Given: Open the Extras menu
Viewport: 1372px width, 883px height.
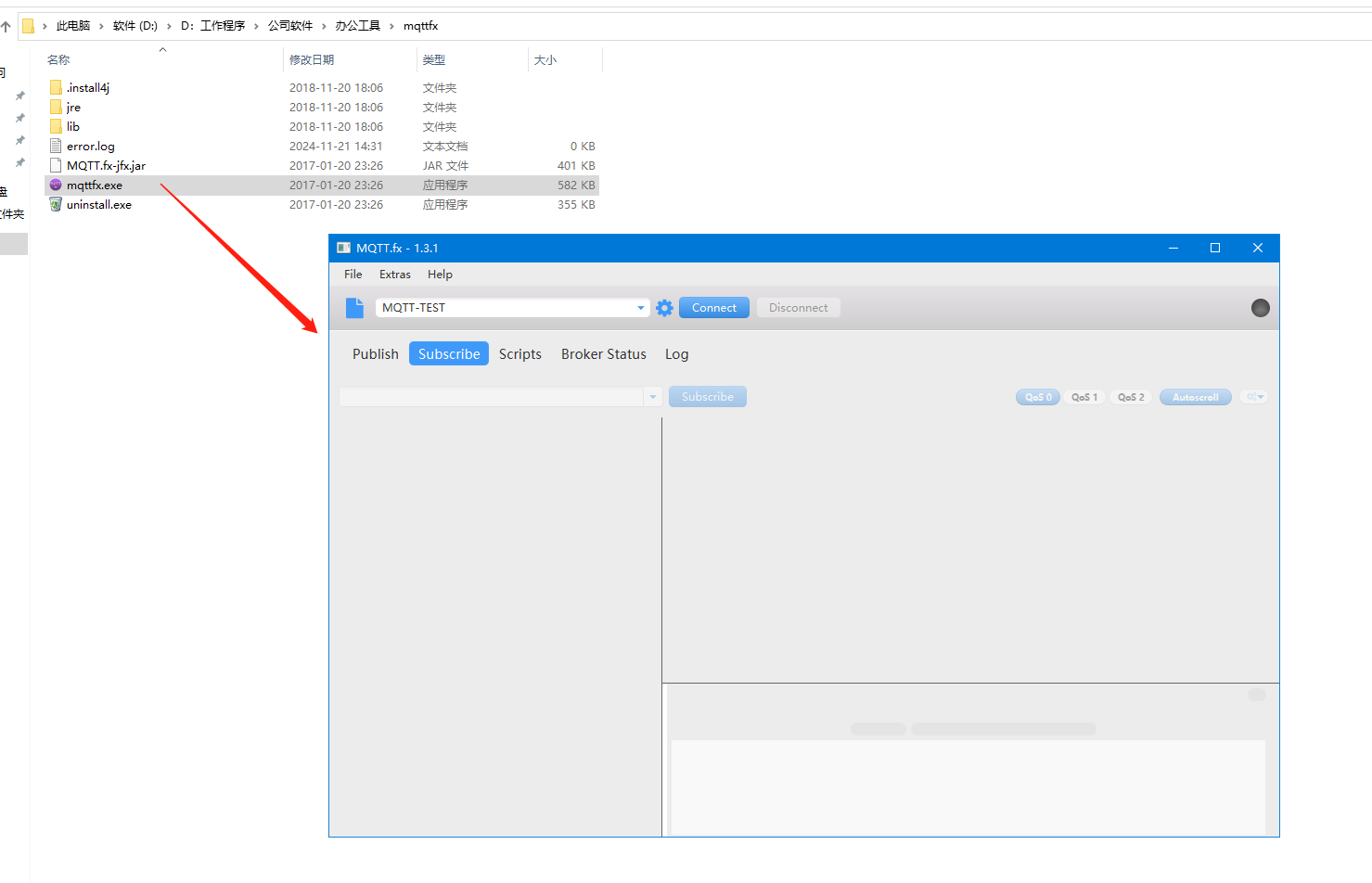Looking at the screenshot, I should (394, 275).
